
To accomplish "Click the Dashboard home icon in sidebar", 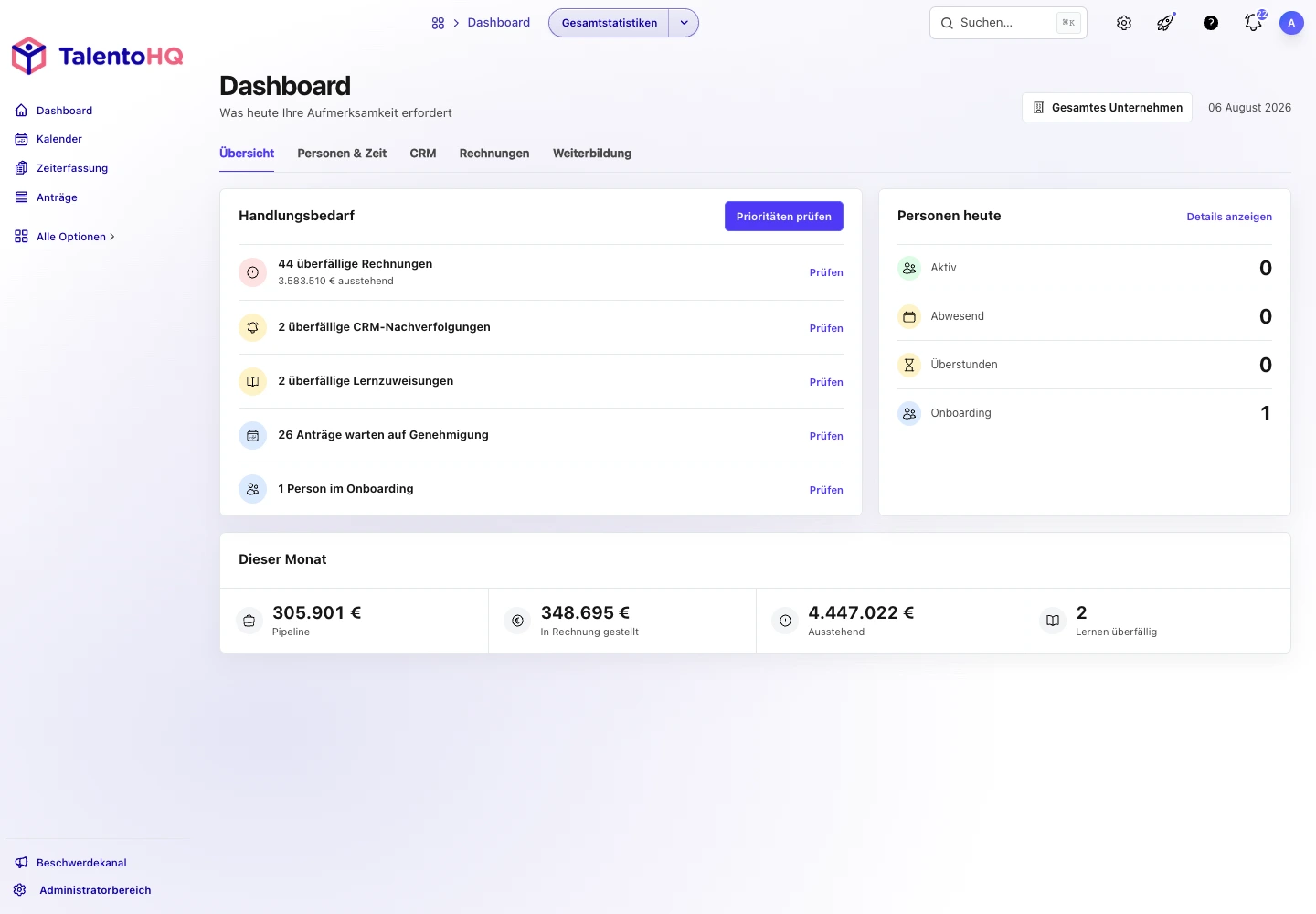I will 22,111.
